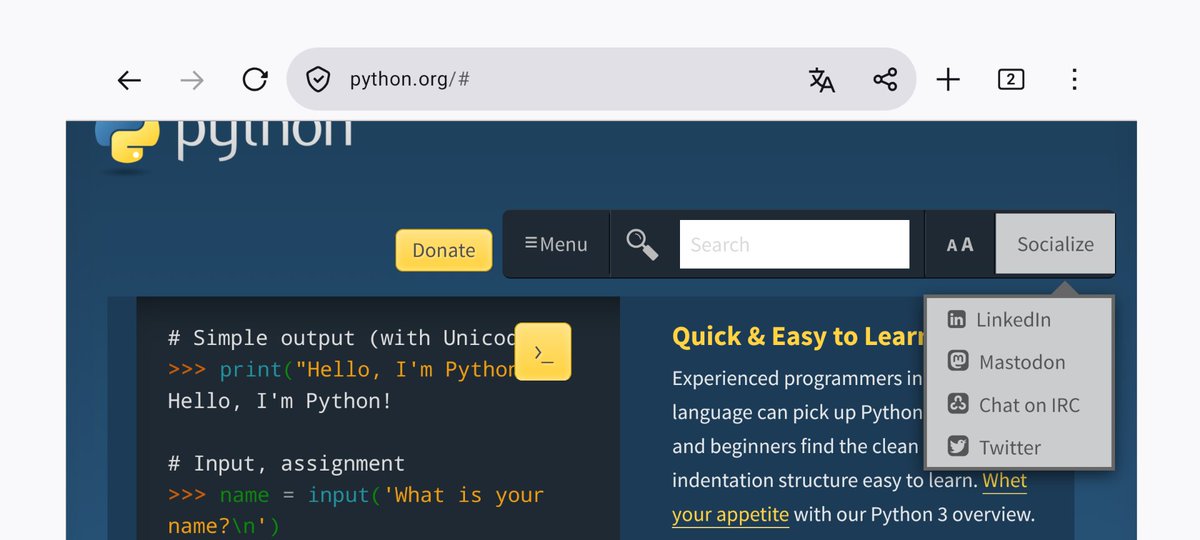Open a new tab with plus icon
The image size is (1200, 540).
pos(948,80)
